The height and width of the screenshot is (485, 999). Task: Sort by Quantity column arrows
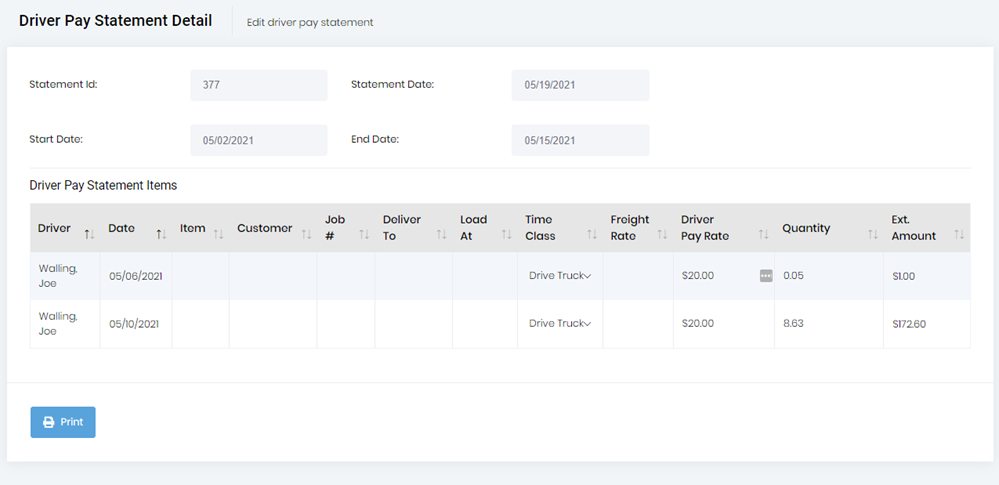pos(873,235)
